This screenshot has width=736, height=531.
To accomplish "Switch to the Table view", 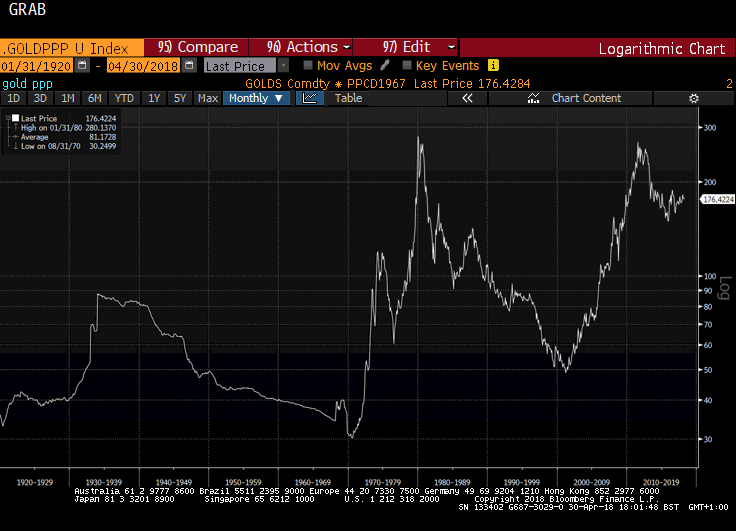I will pyautogui.click(x=348, y=98).
